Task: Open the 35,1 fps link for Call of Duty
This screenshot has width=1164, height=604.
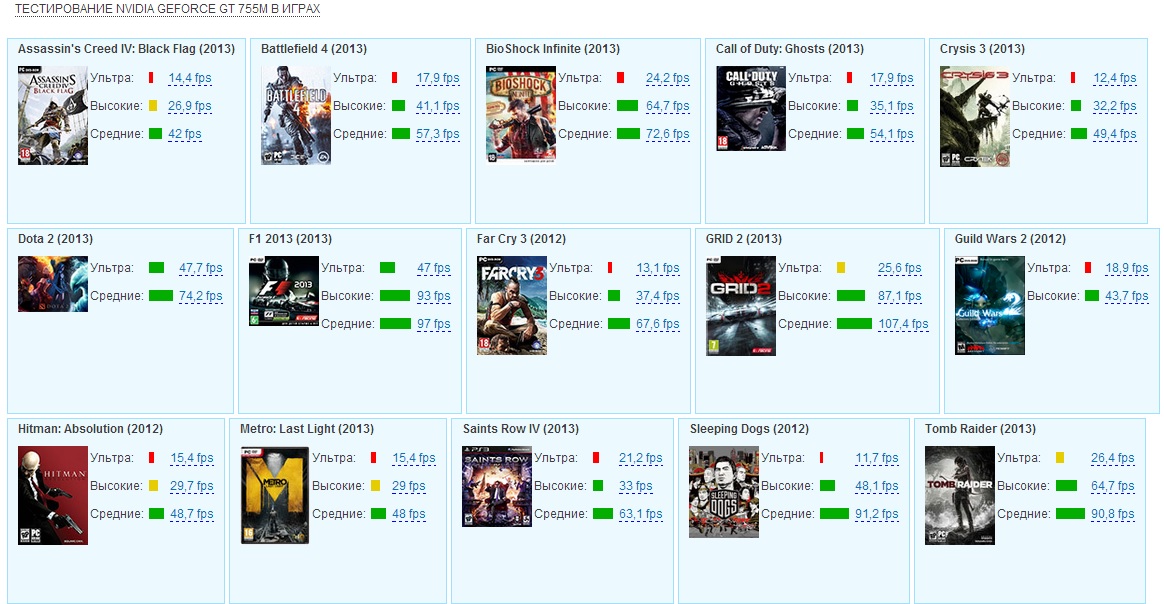Action: click(892, 106)
